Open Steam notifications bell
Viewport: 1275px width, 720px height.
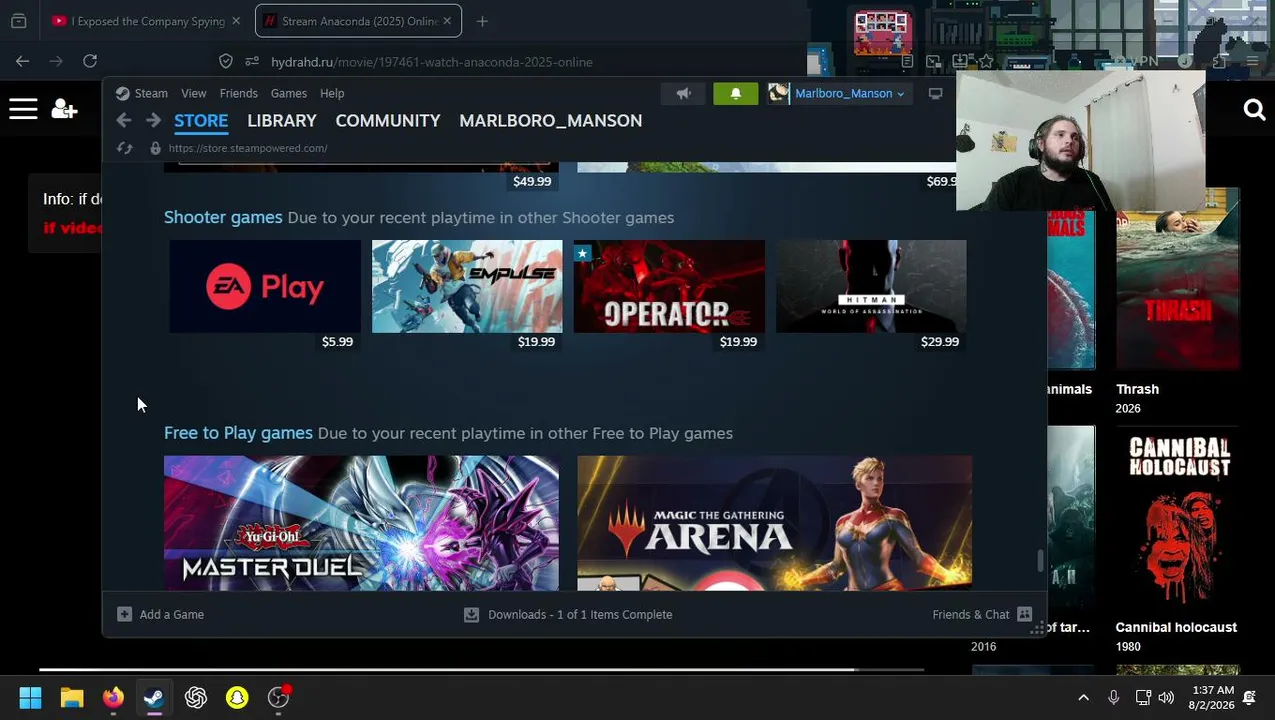coord(735,93)
